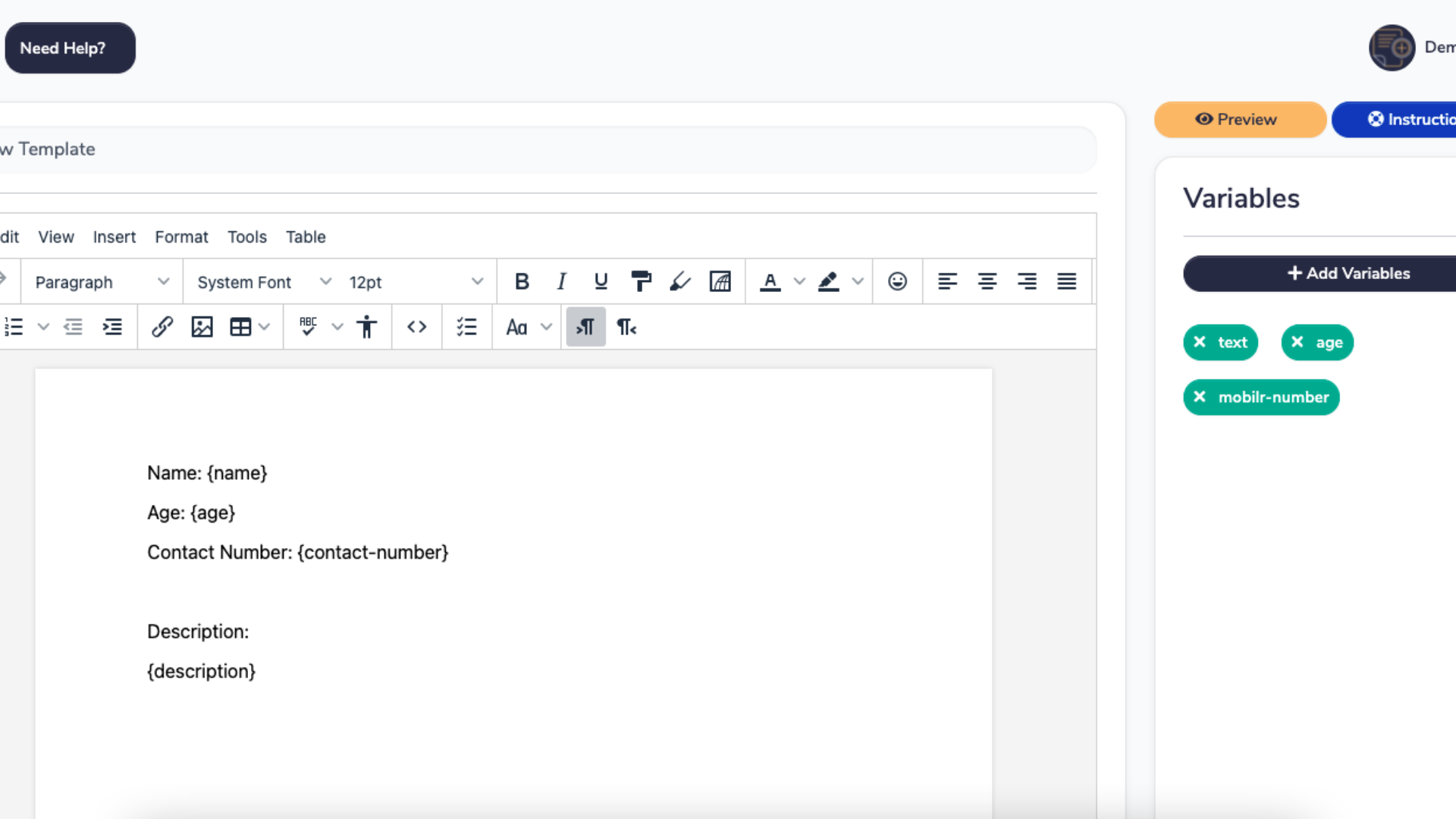
Task: Apply italic formatting
Action: tap(561, 282)
